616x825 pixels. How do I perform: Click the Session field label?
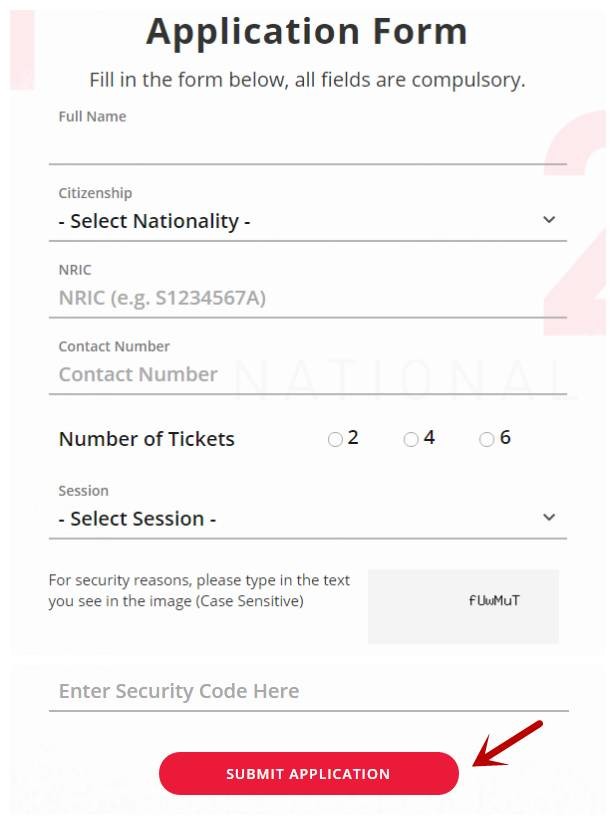(83, 491)
